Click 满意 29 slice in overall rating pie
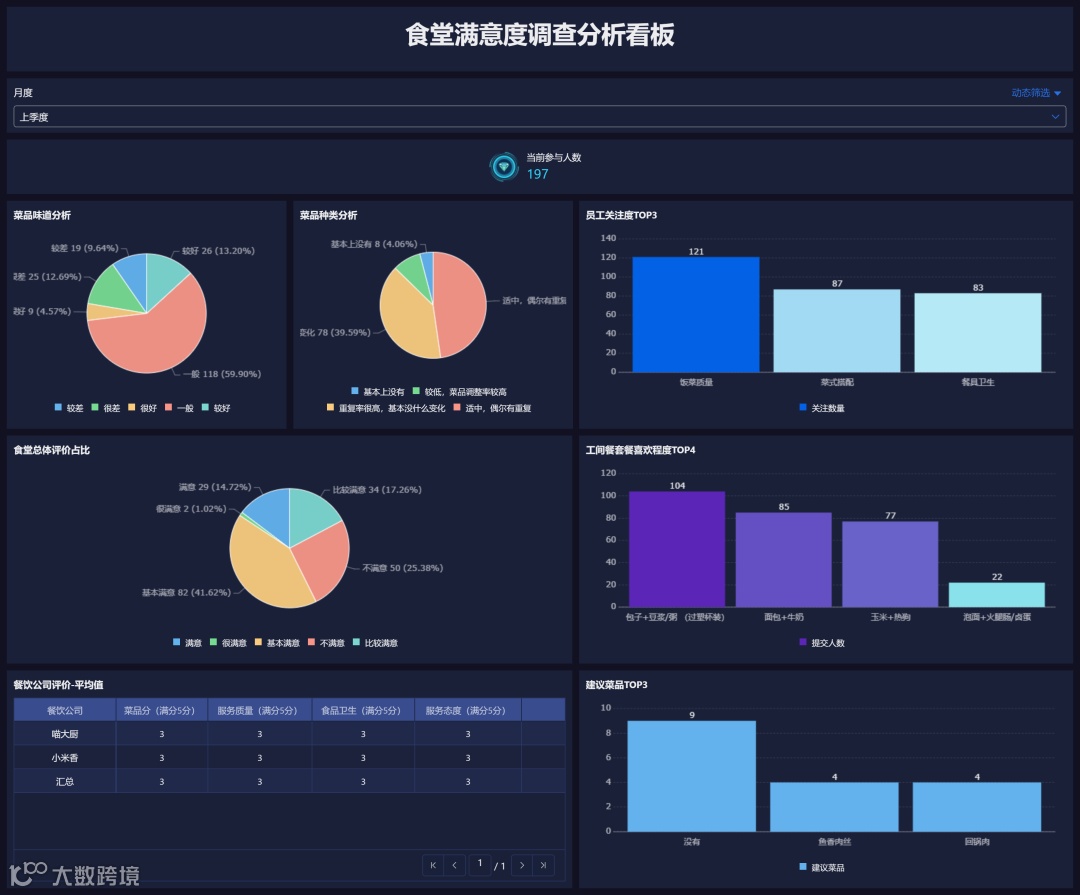 (x=271, y=513)
